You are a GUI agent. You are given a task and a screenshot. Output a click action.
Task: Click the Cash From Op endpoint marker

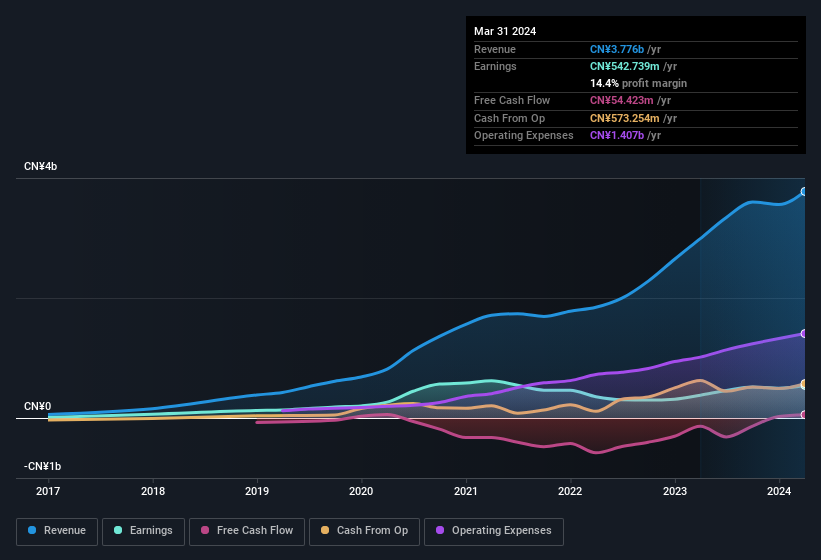pos(804,384)
